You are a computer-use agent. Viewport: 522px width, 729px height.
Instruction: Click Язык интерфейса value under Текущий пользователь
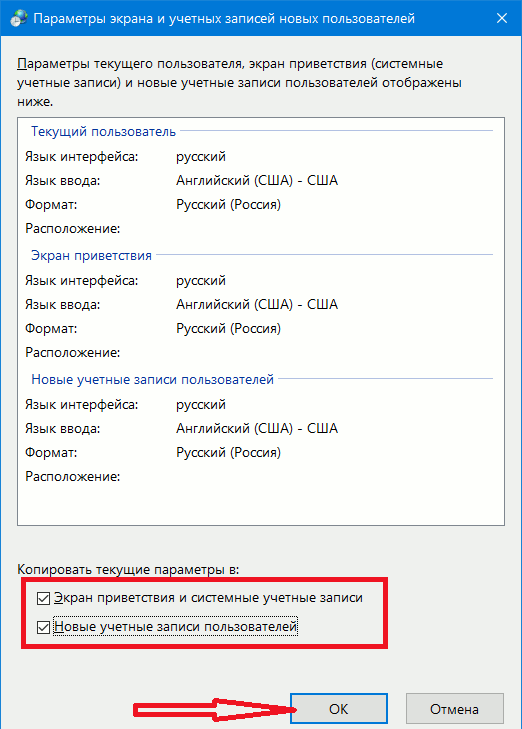point(201,157)
